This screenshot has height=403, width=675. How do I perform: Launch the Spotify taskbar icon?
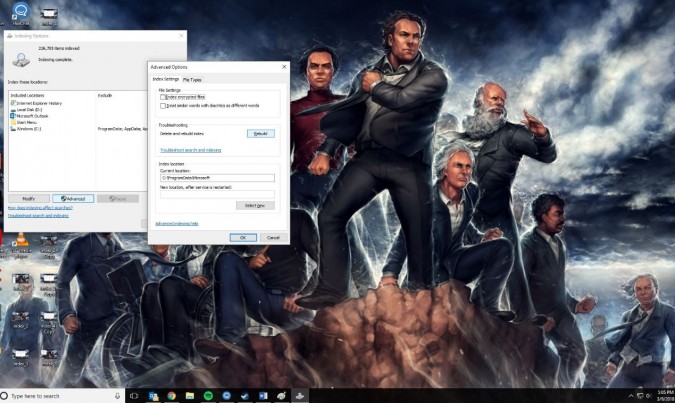(209, 396)
